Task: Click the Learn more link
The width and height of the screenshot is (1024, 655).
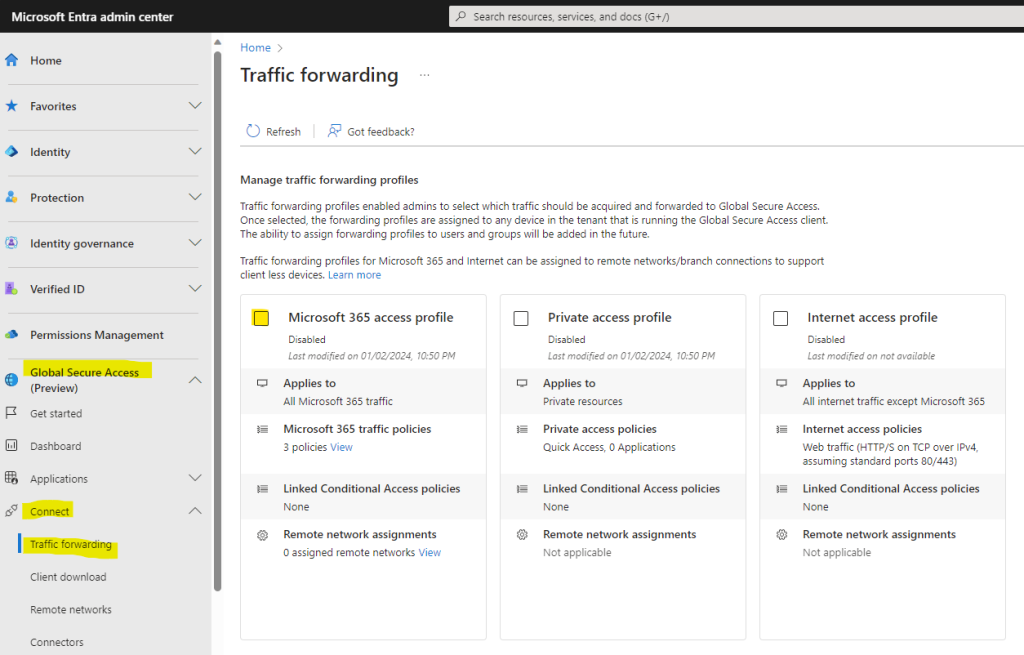Action: click(354, 275)
